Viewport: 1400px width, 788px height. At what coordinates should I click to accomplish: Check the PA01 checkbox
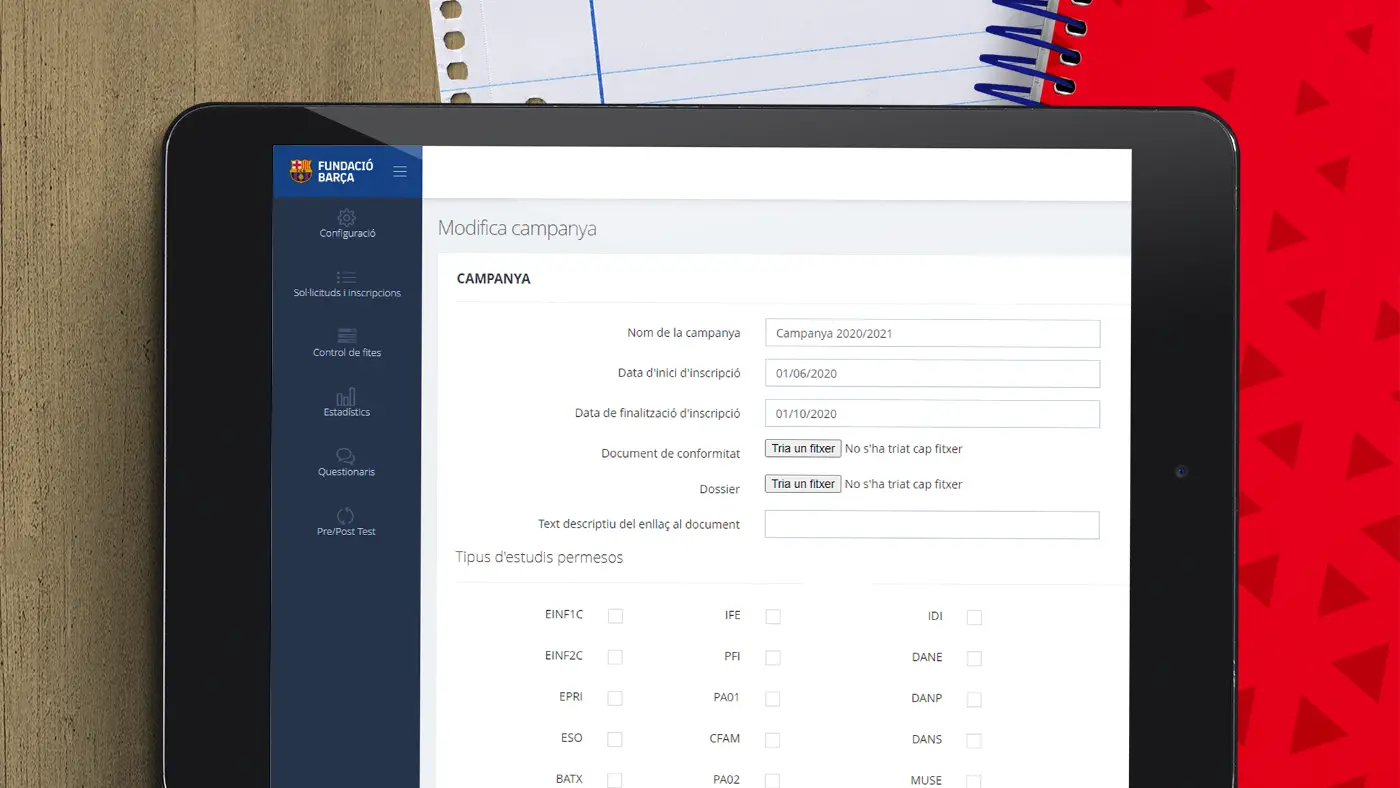(x=773, y=699)
